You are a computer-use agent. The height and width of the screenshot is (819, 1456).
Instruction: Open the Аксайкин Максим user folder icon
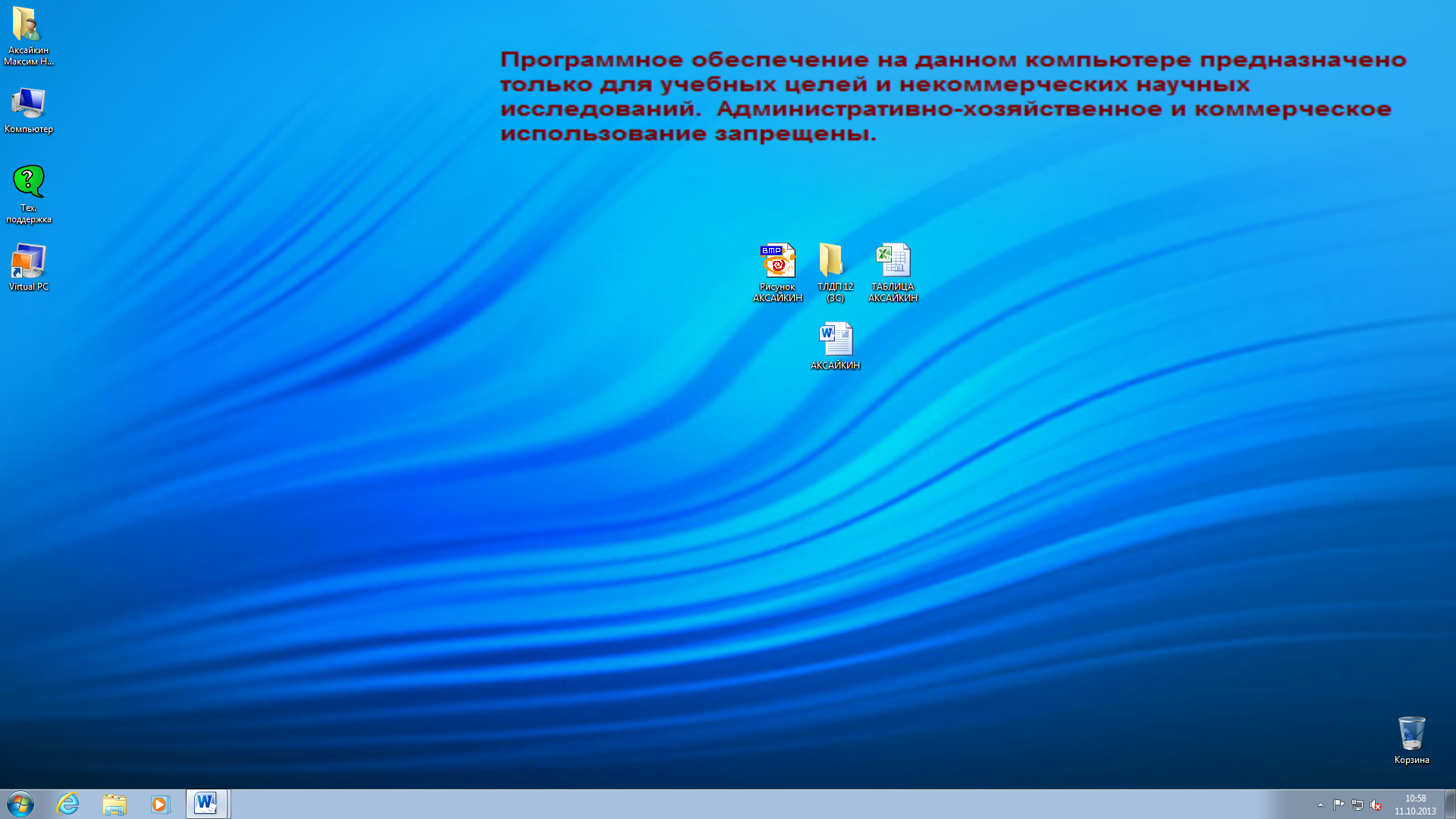pyautogui.click(x=27, y=36)
